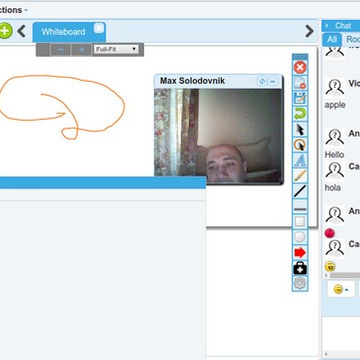
Task: Select the horizontal underline tool
Action: (x=300, y=208)
